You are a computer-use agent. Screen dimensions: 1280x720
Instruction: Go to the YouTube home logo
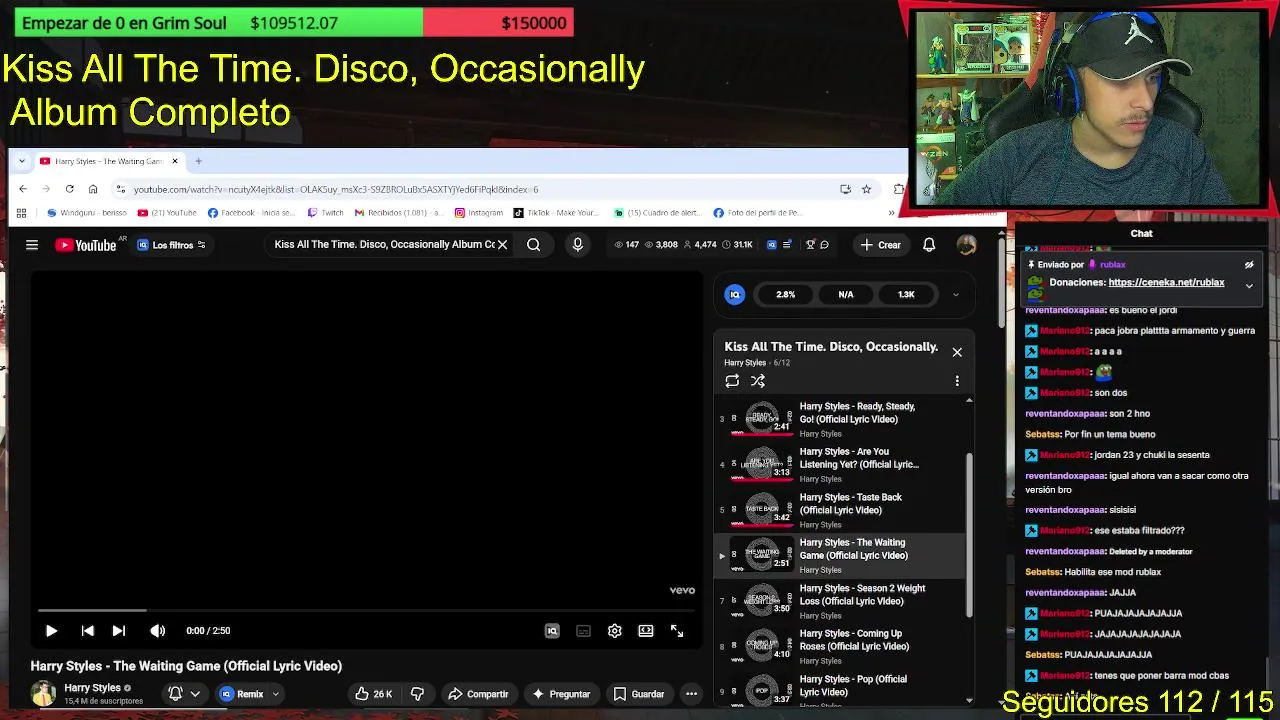(x=86, y=245)
